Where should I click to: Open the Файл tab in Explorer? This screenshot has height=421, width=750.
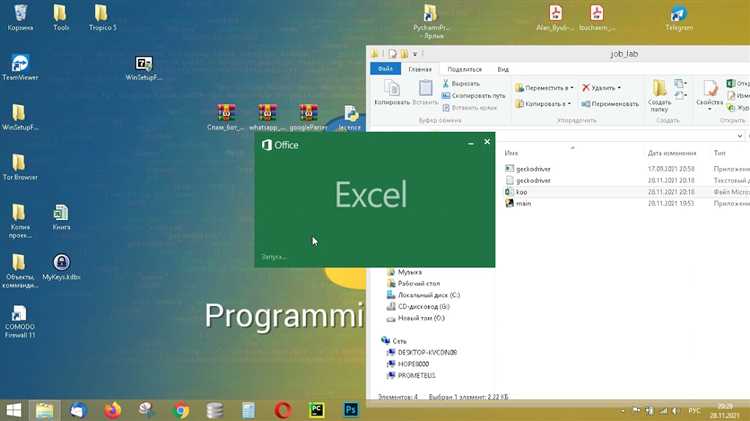pos(386,69)
